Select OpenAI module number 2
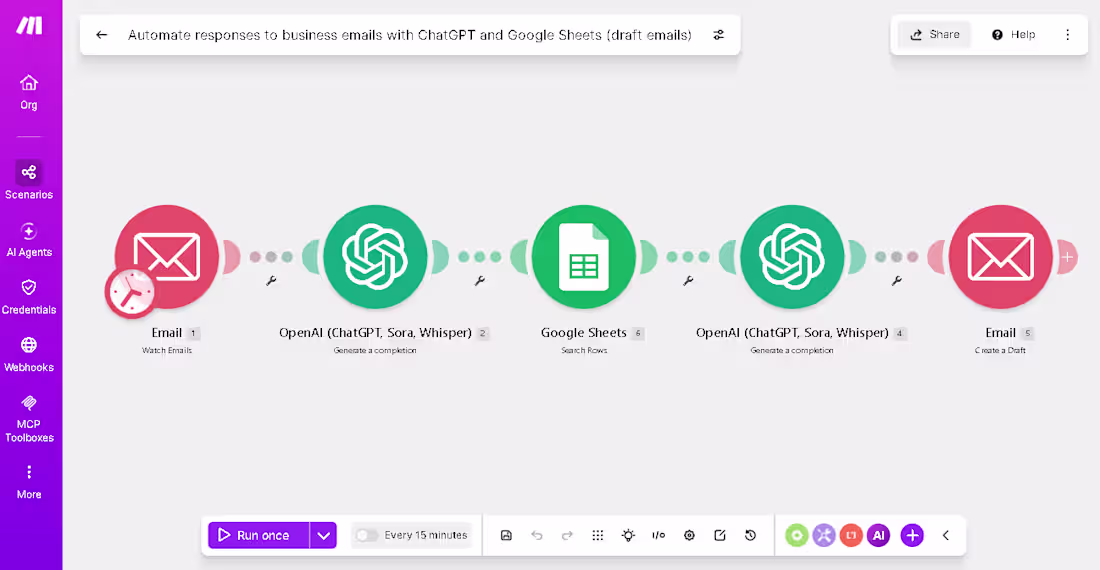 (375, 257)
